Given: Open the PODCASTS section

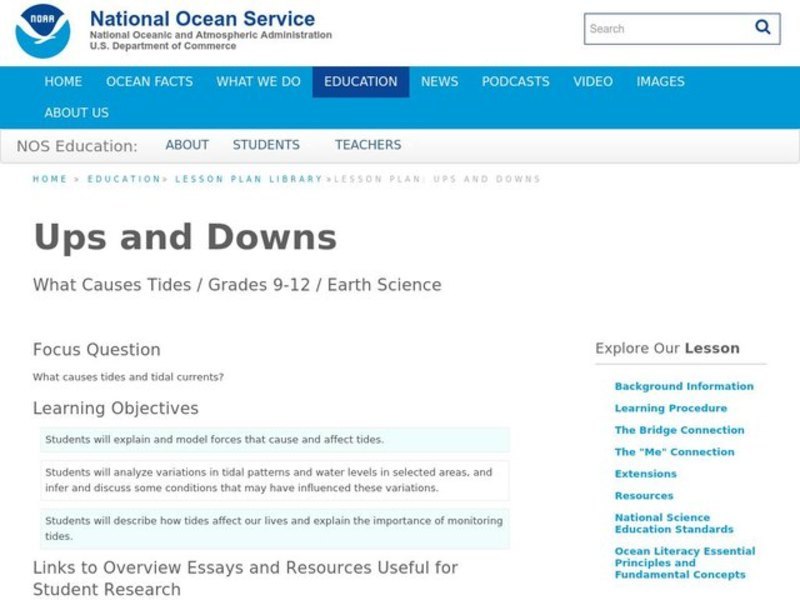Looking at the screenshot, I should pyautogui.click(x=516, y=82).
